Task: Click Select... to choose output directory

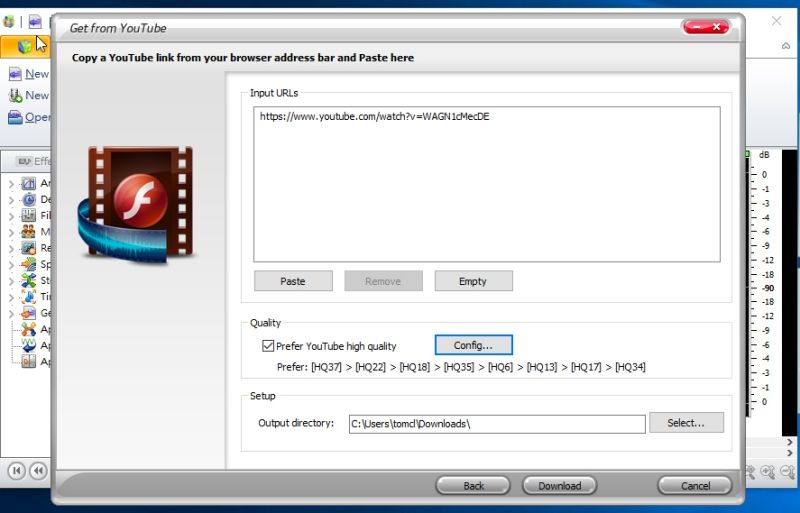Action: (x=686, y=423)
